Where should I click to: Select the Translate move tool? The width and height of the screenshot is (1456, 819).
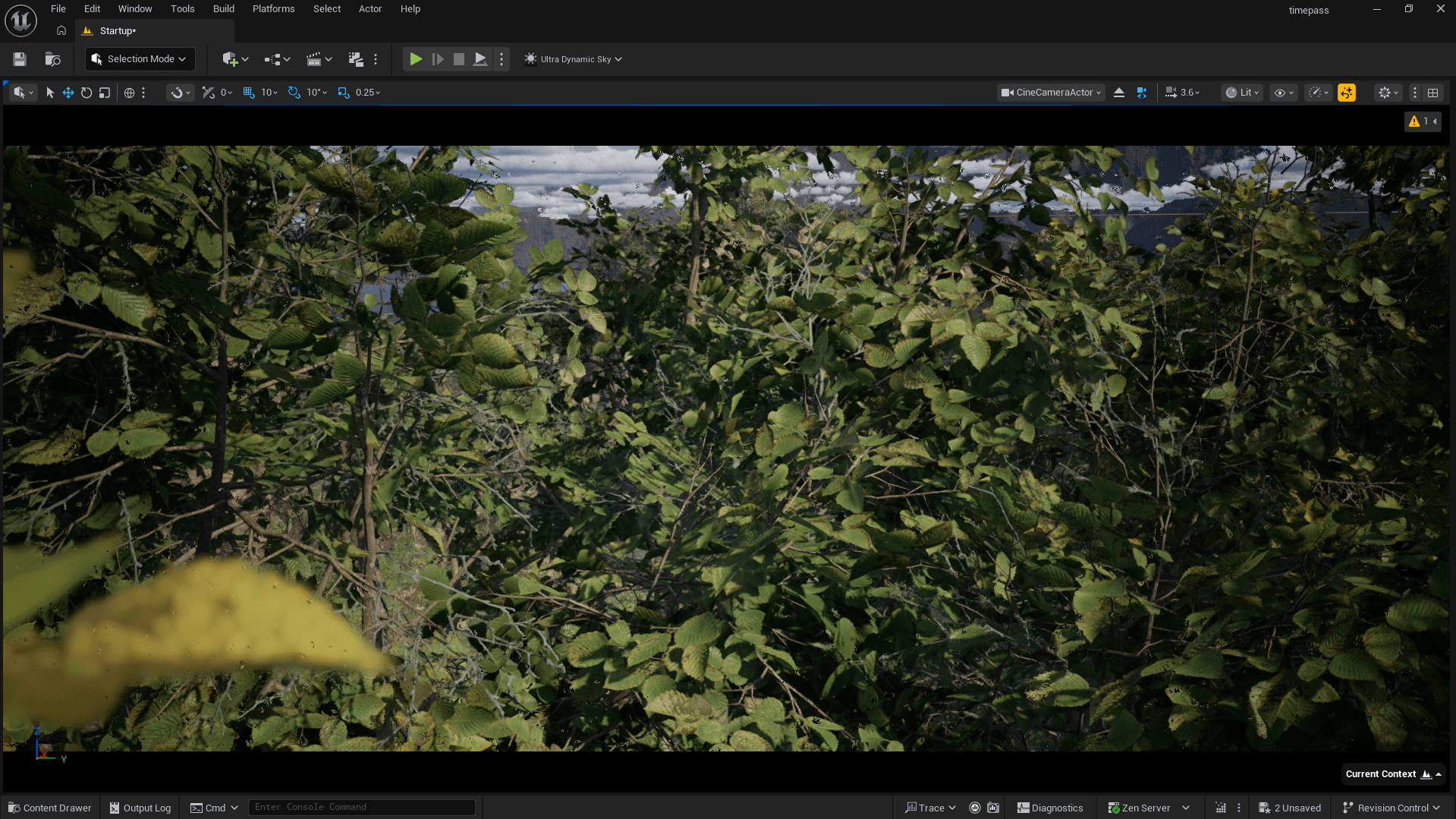(68, 93)
